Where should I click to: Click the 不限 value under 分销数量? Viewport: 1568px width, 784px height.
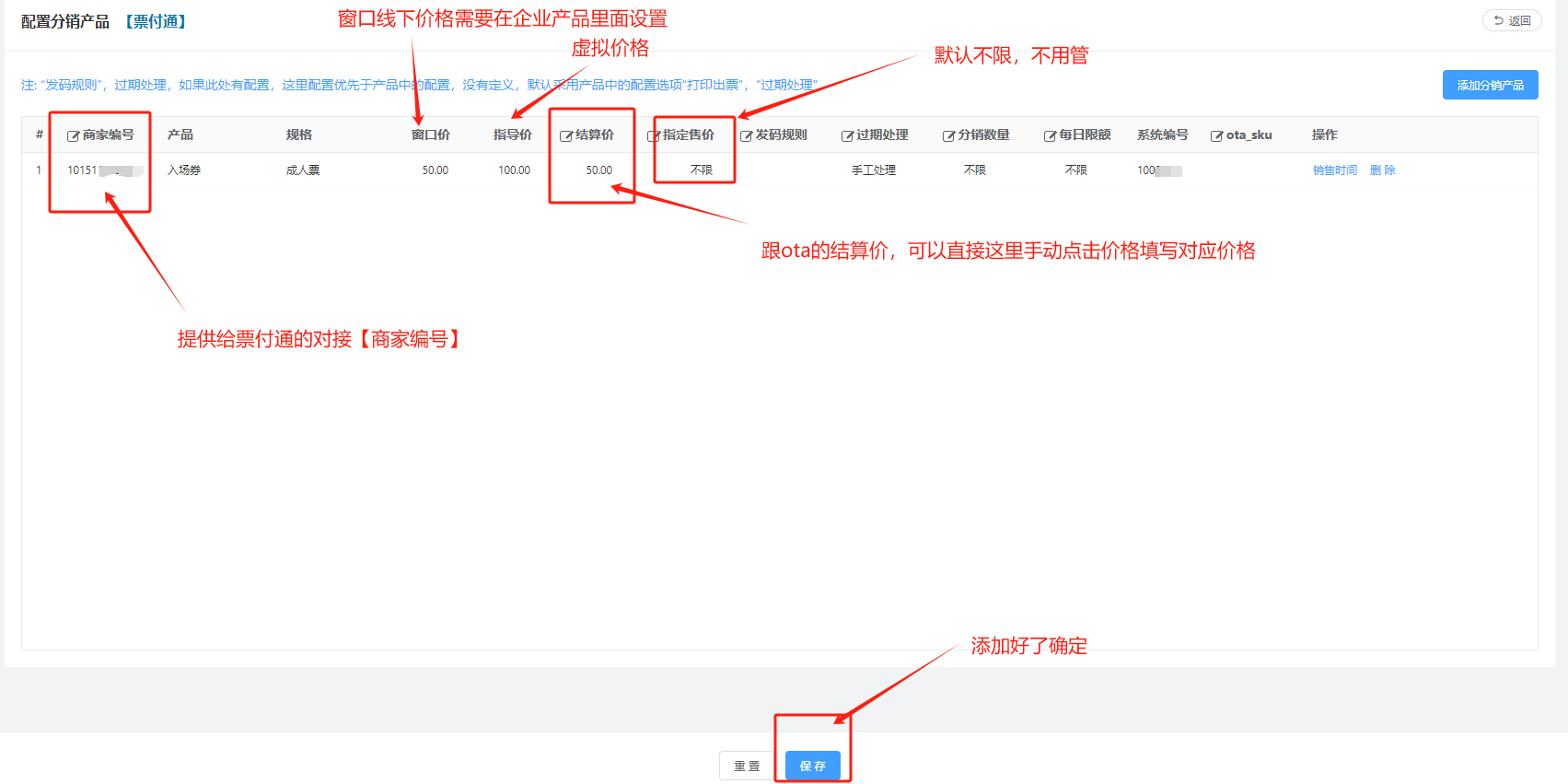(974, 170)
